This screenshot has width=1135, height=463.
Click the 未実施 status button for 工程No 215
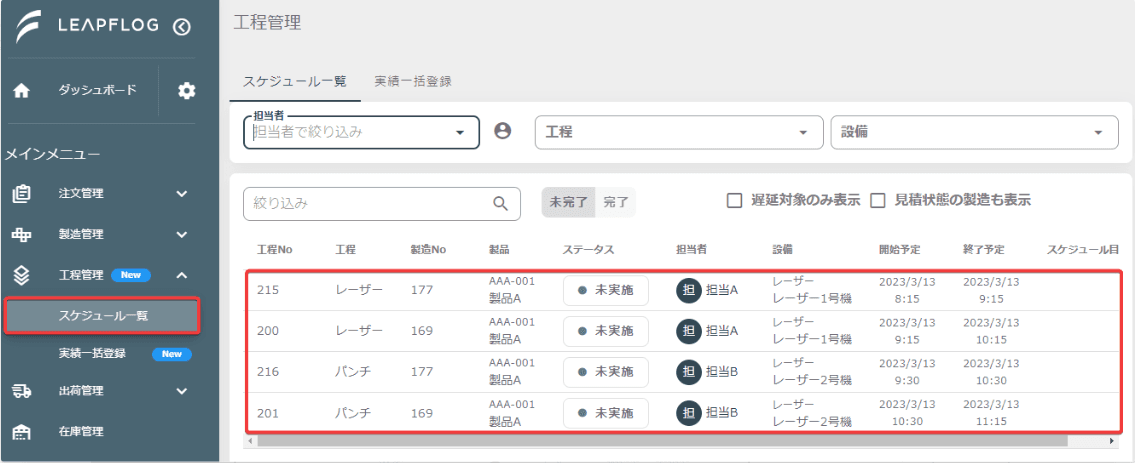click(606, 290)
